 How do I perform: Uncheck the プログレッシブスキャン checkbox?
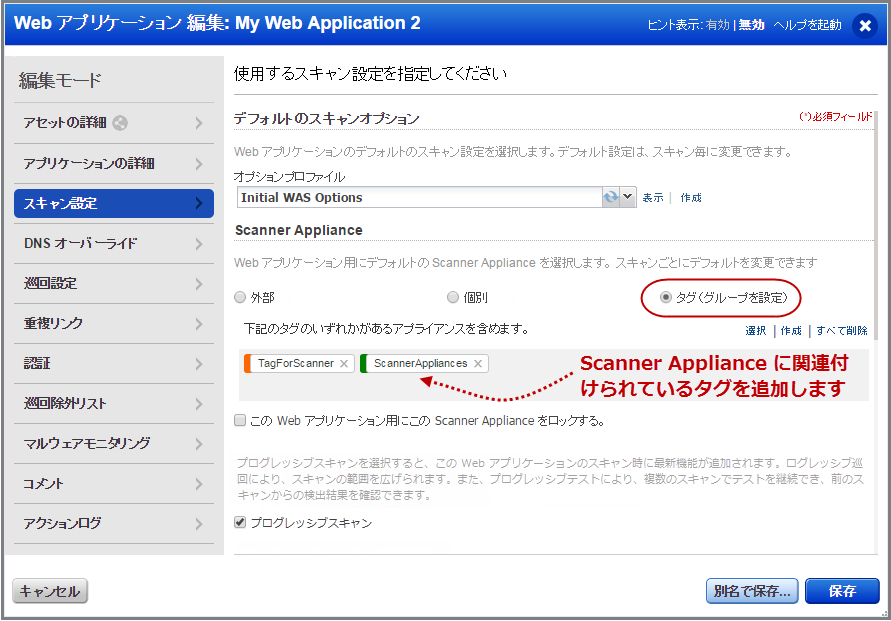(240, 522)
